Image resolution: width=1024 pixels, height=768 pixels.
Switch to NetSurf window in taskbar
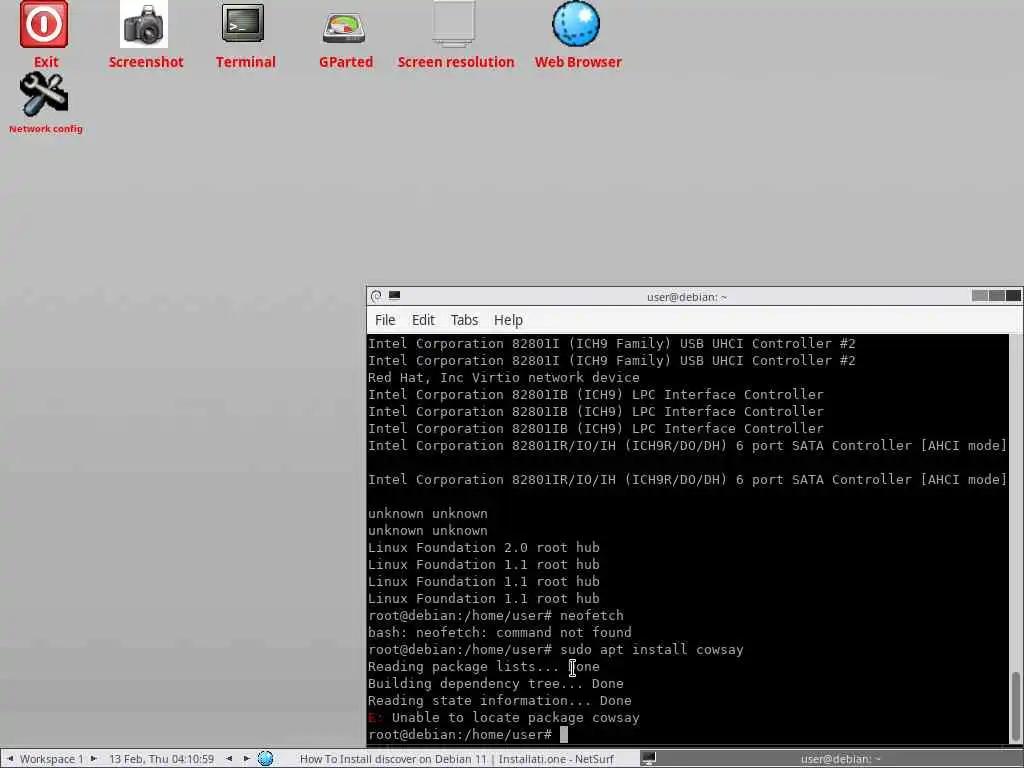[x=456, y=759]
